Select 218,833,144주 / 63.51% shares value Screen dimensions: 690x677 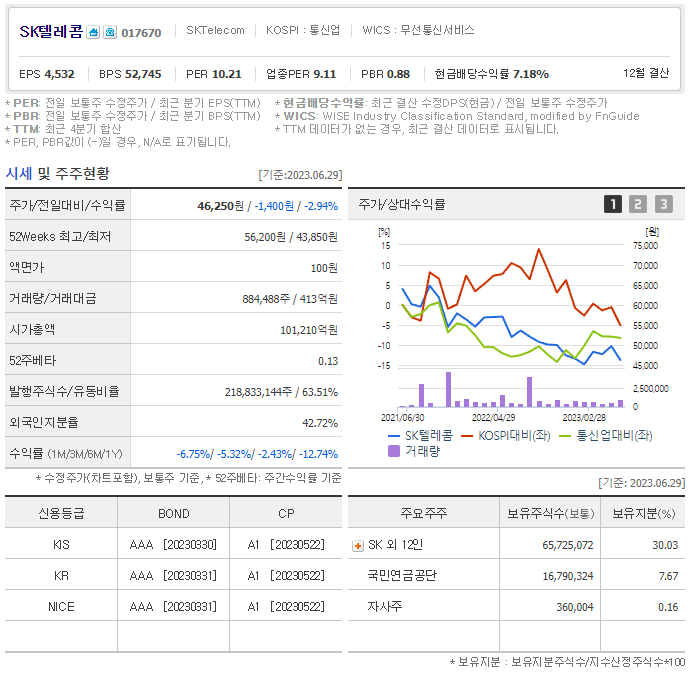pyautogui.click(x=281, y=392)
